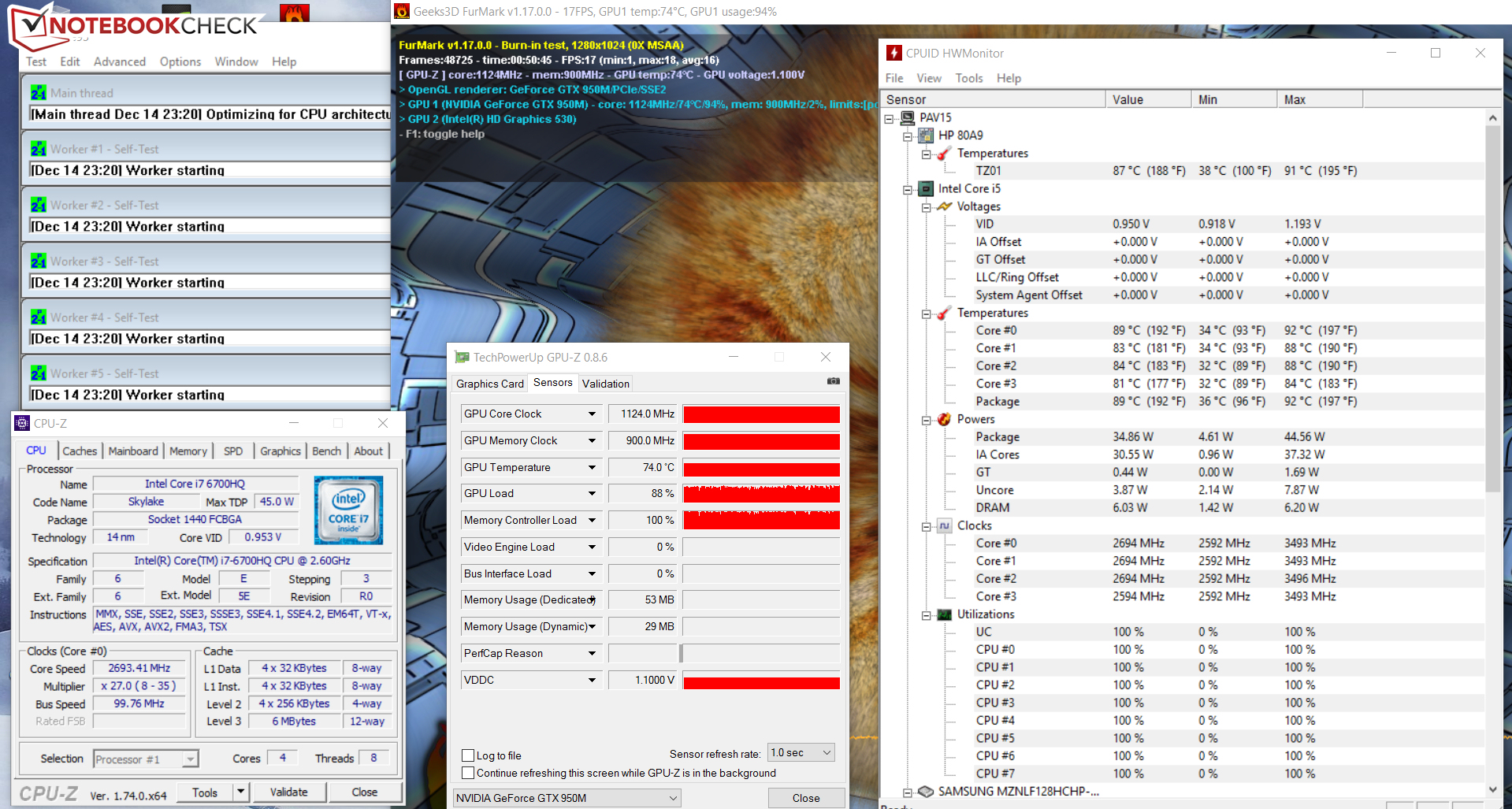
Task: Open the Sensor refresh rate dropdown
Action: [x=801, y=752]
